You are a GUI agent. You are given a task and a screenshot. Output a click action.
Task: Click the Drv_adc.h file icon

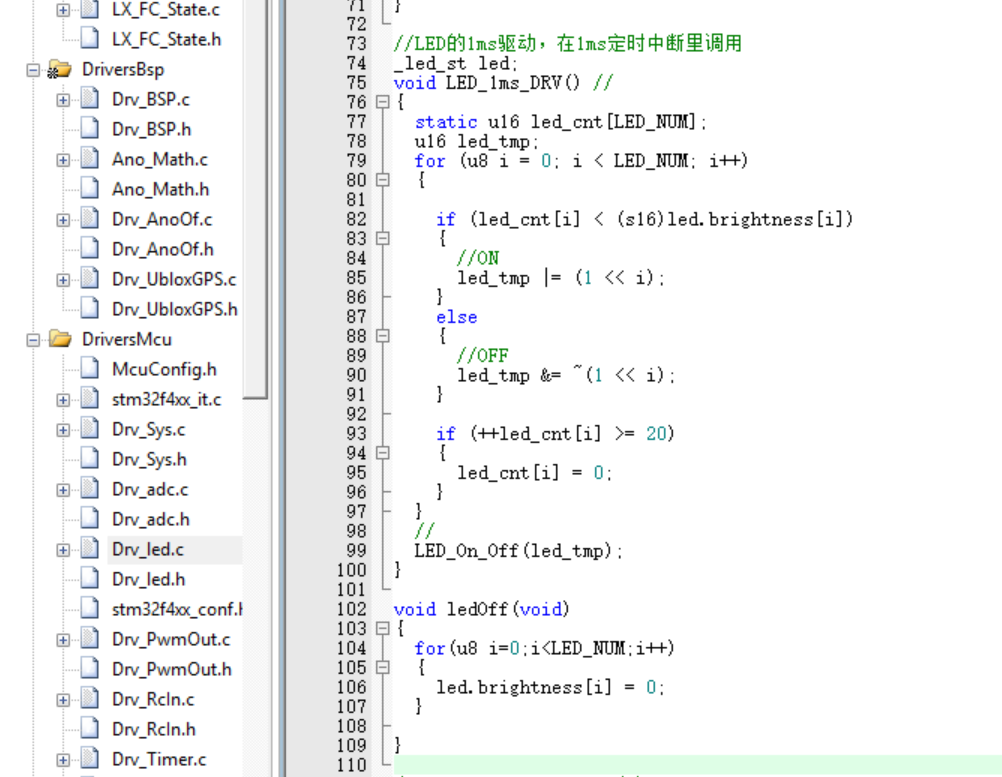(90, 519)
